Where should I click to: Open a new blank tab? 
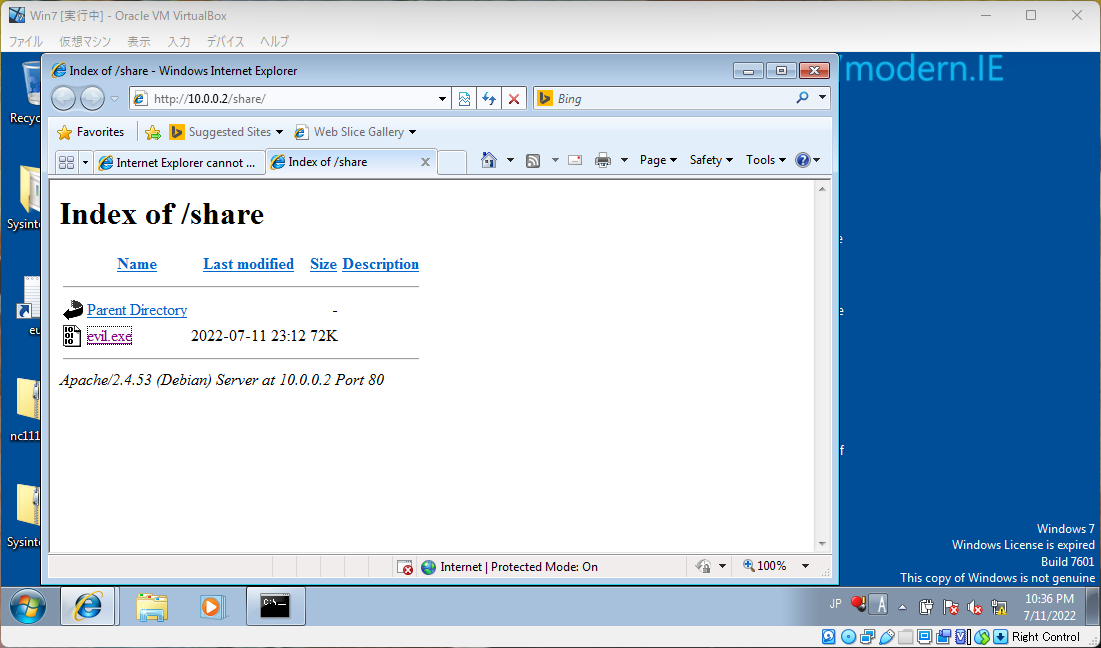click(452, 163)
